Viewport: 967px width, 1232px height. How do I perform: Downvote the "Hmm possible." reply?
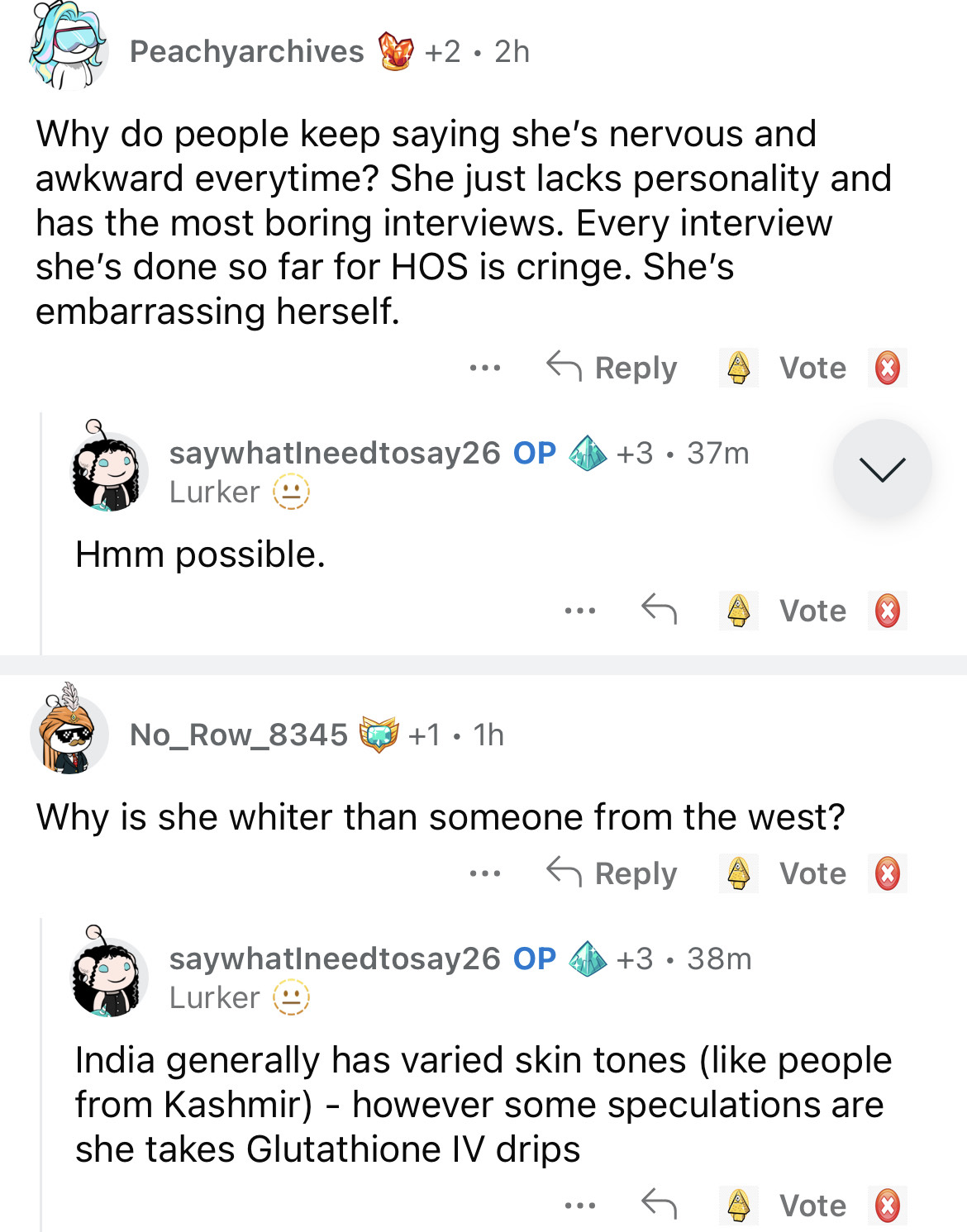click(888, 611)
